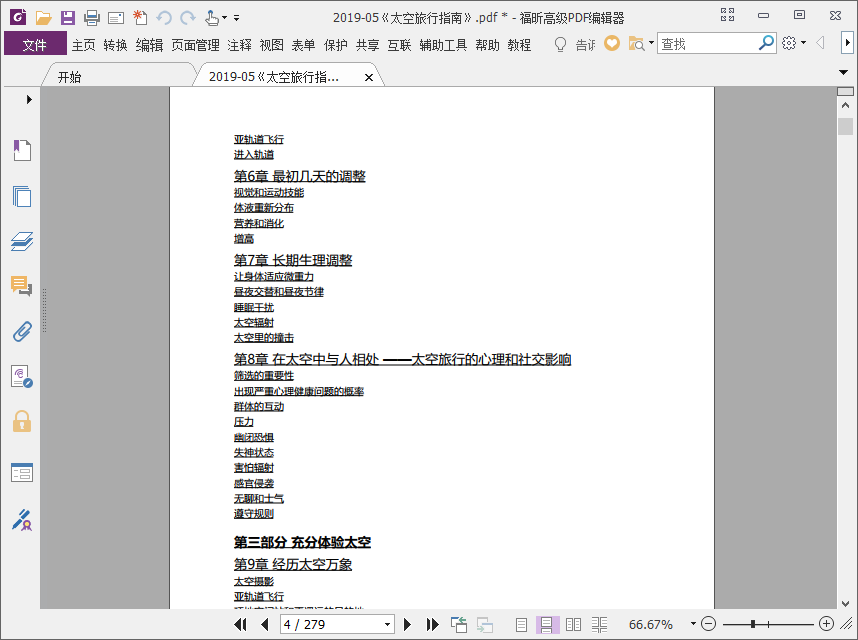Follow the 第9章 经历太空万象 link
Viewport: 858px width, 640px height.
(x=293, y=564)
